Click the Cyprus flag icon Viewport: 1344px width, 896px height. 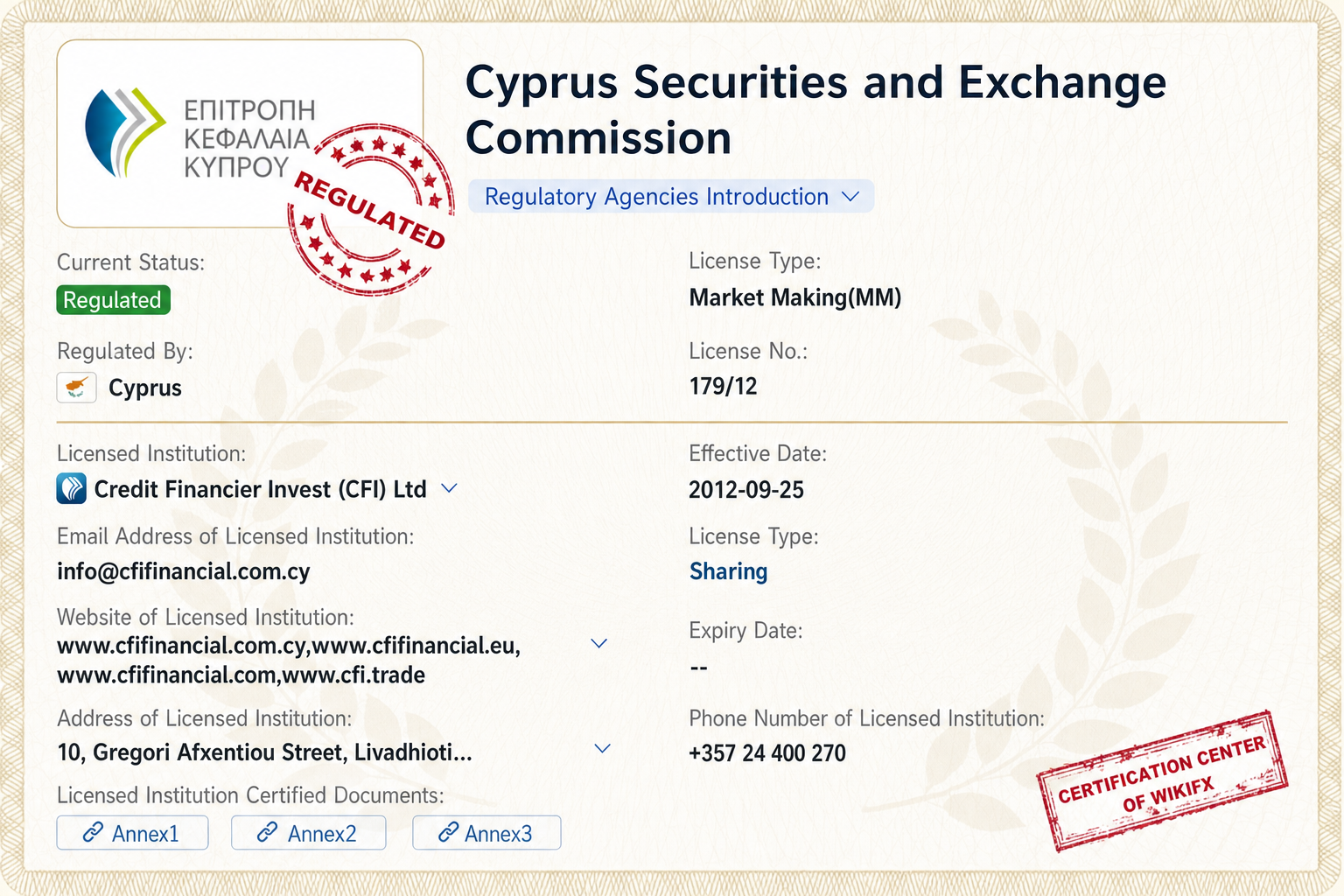[x=76, y=388]
